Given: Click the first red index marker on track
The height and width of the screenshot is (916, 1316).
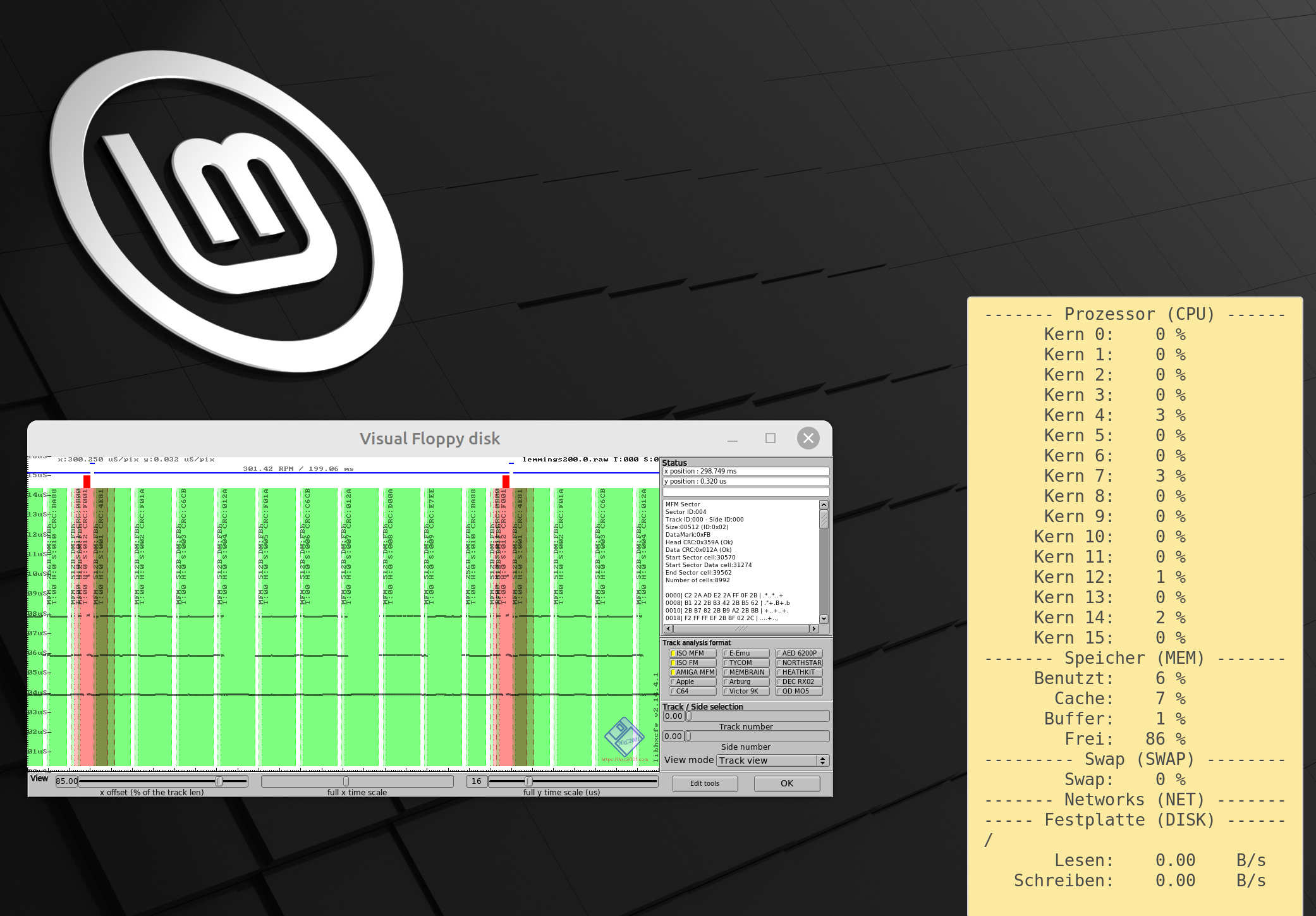Looking at the screenshot, I should click(x=87, y=482).
